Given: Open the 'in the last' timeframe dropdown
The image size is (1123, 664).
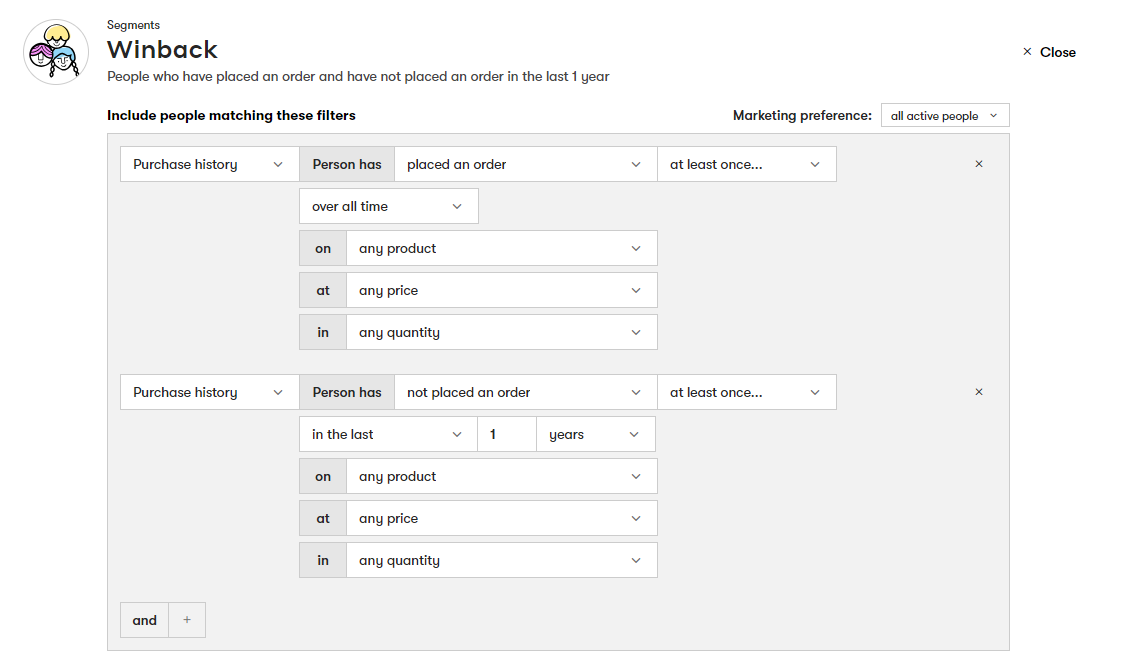Looking at the screenshot, I should (x=388, y=434).
